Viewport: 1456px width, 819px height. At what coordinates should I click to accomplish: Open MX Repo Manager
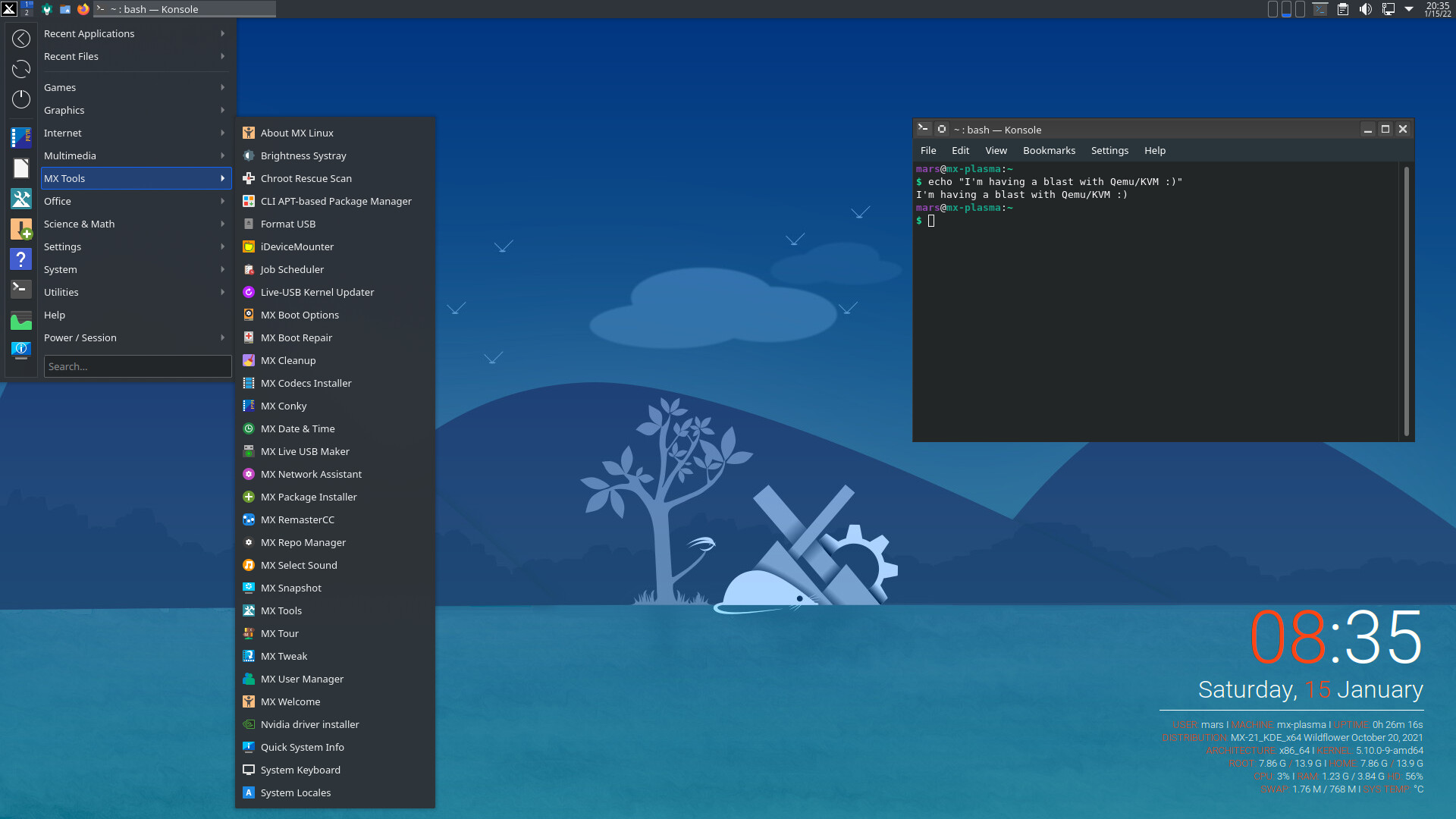coord(334,542)
